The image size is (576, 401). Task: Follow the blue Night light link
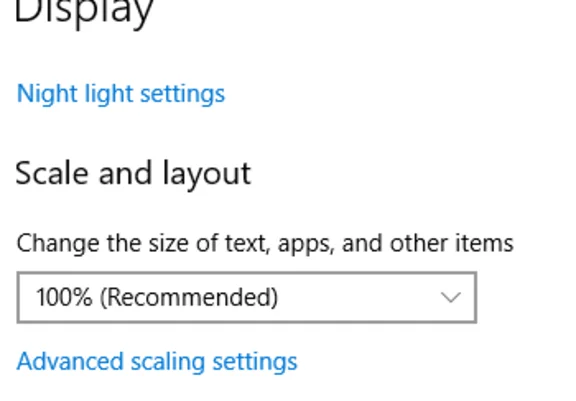click(120, 94)
